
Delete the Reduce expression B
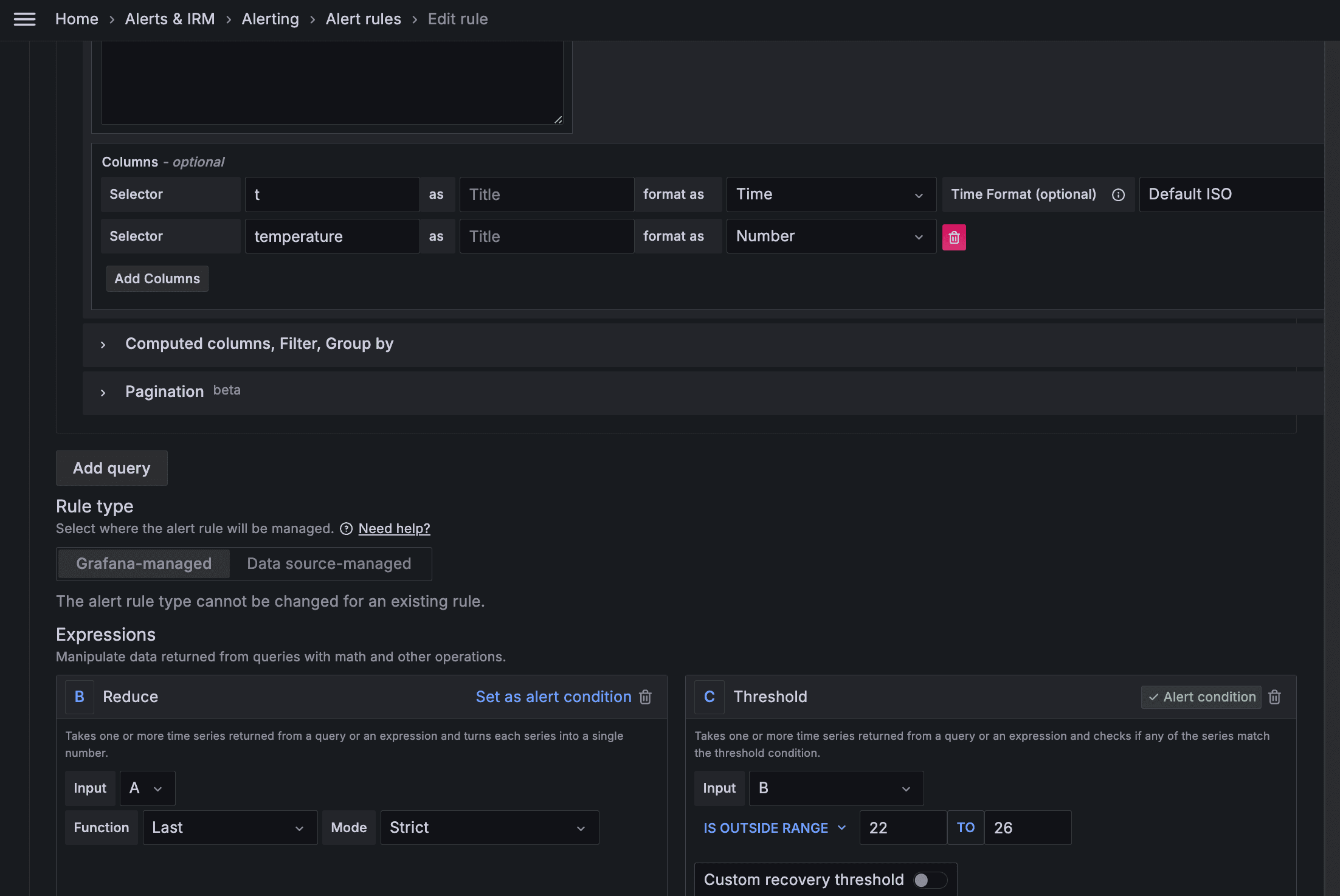point(646,697)
